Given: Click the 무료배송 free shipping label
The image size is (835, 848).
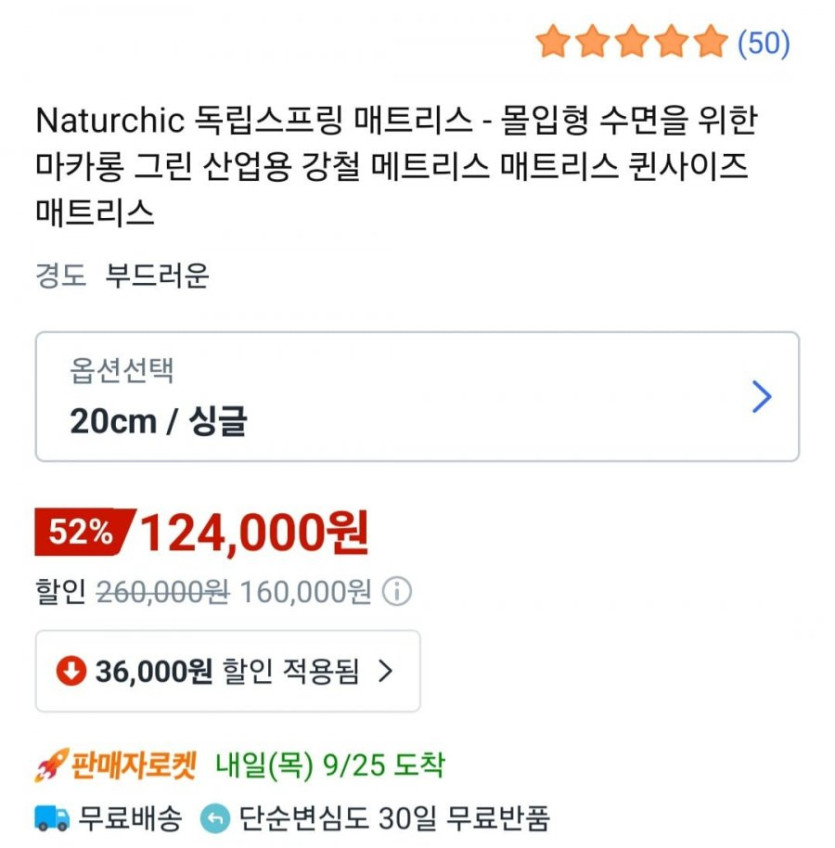Looking at the screenshot, I should pyautogui.click(x=130, y=819).
